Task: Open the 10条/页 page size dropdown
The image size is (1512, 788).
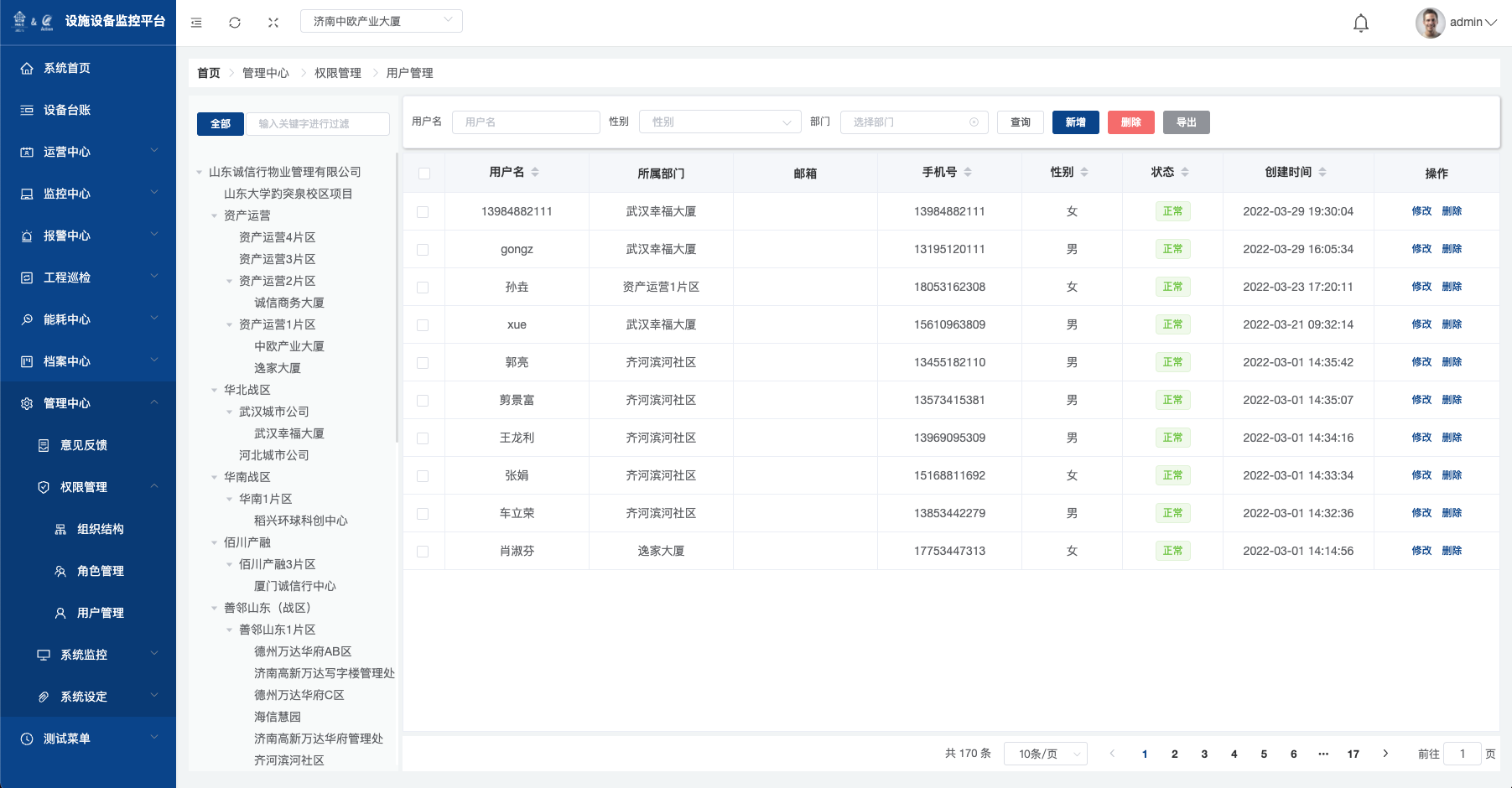Action: point(1047,754)
